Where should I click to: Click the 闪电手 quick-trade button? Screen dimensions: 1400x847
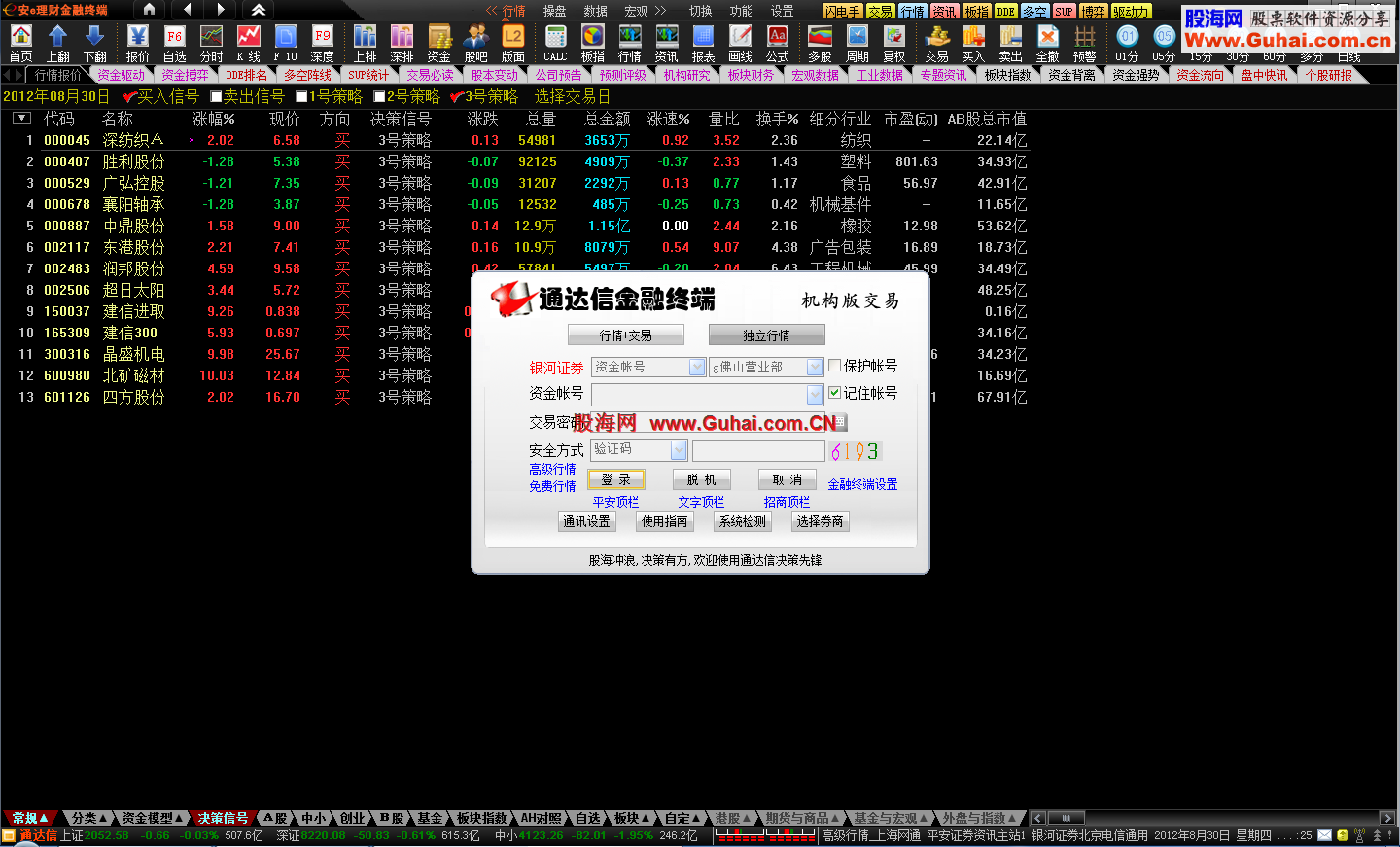[842, 11]
